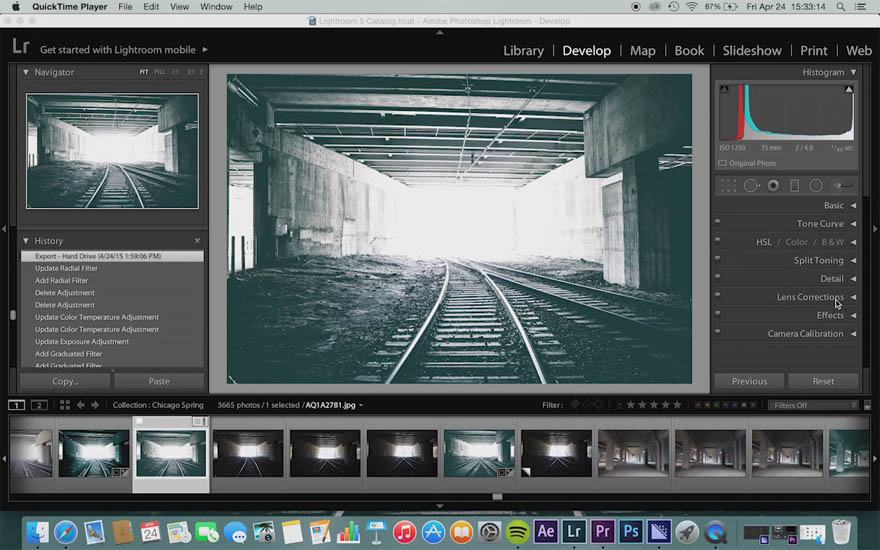Clear the History panel with X
Screen dimensions: 880x550
198,241
